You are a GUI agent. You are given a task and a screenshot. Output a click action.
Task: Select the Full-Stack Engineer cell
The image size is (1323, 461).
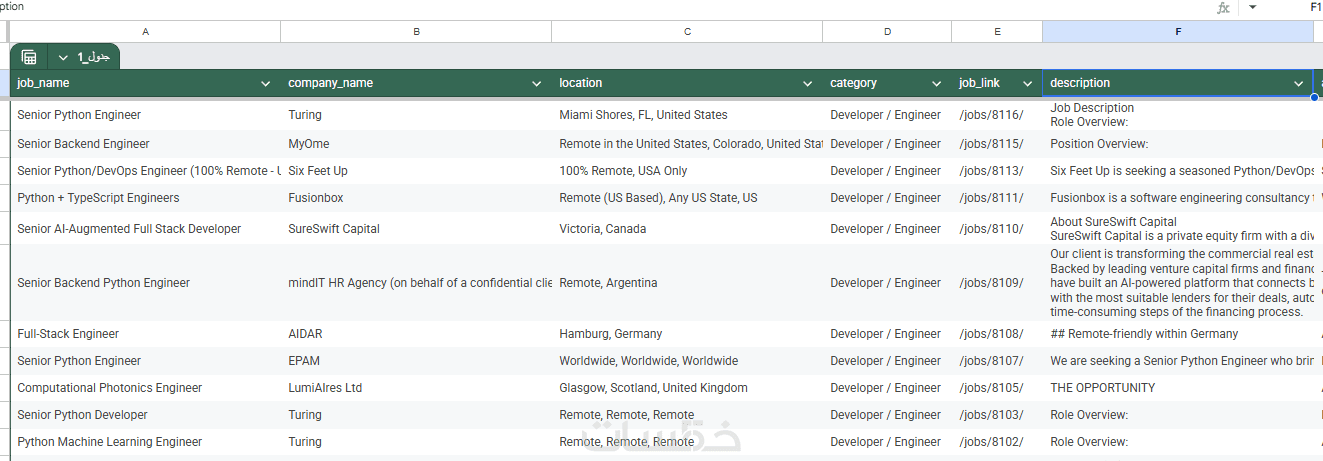[x=145, y=334]
